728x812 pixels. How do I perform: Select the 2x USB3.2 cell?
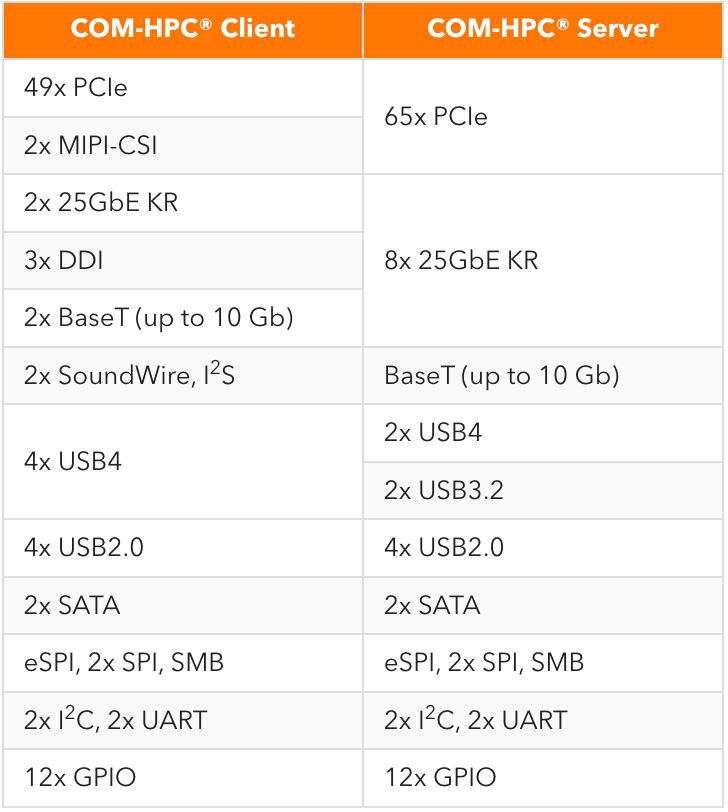pyautogui.click(x=543, y=490)
